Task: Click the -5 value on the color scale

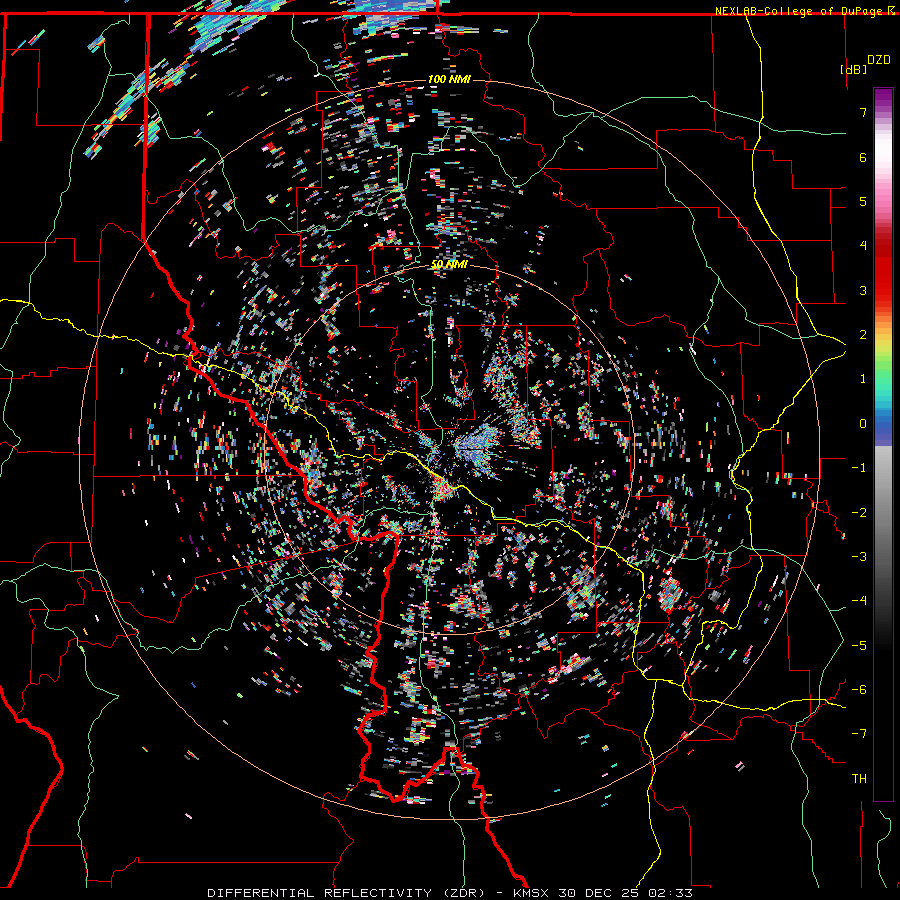Action: 859,646
